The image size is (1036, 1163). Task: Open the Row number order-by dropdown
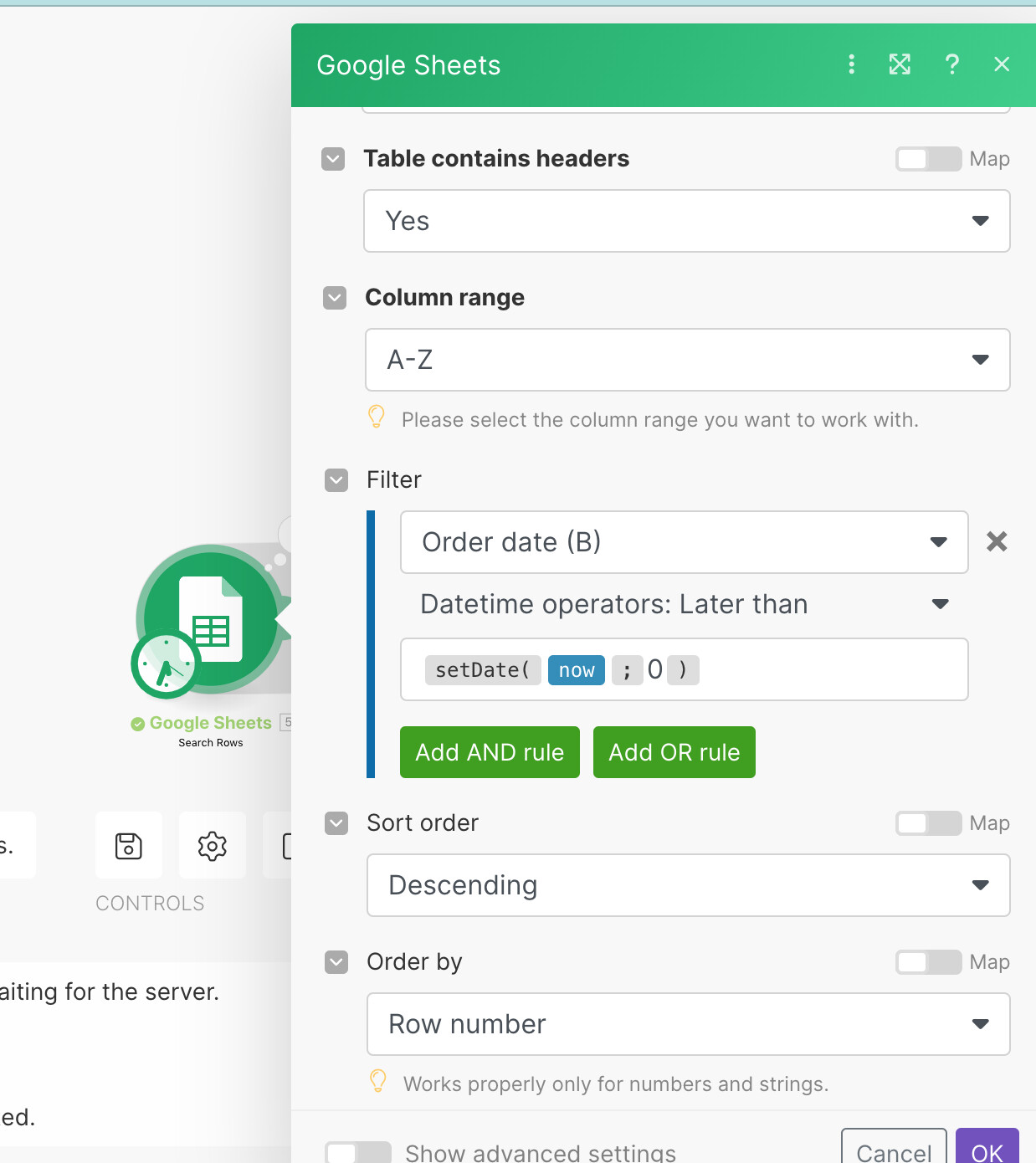pos(688,1024)
